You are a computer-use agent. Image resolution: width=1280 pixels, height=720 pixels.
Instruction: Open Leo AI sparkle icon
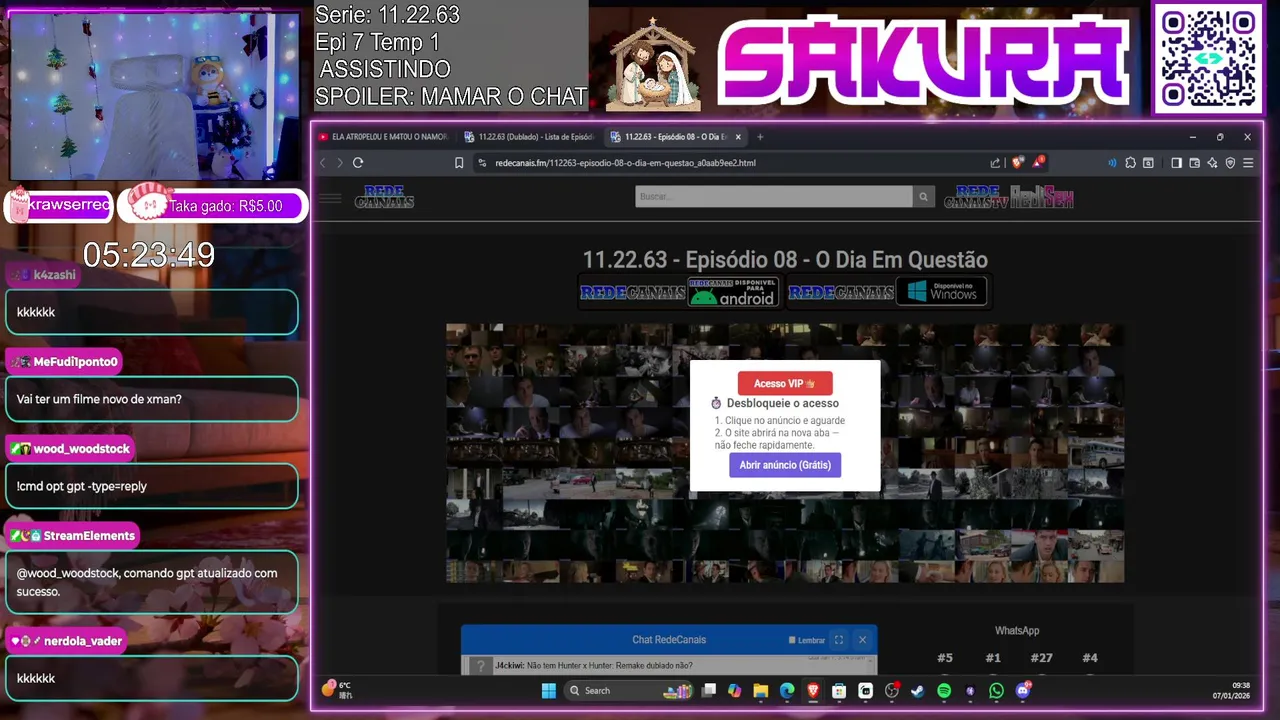tap(1212, 163)
